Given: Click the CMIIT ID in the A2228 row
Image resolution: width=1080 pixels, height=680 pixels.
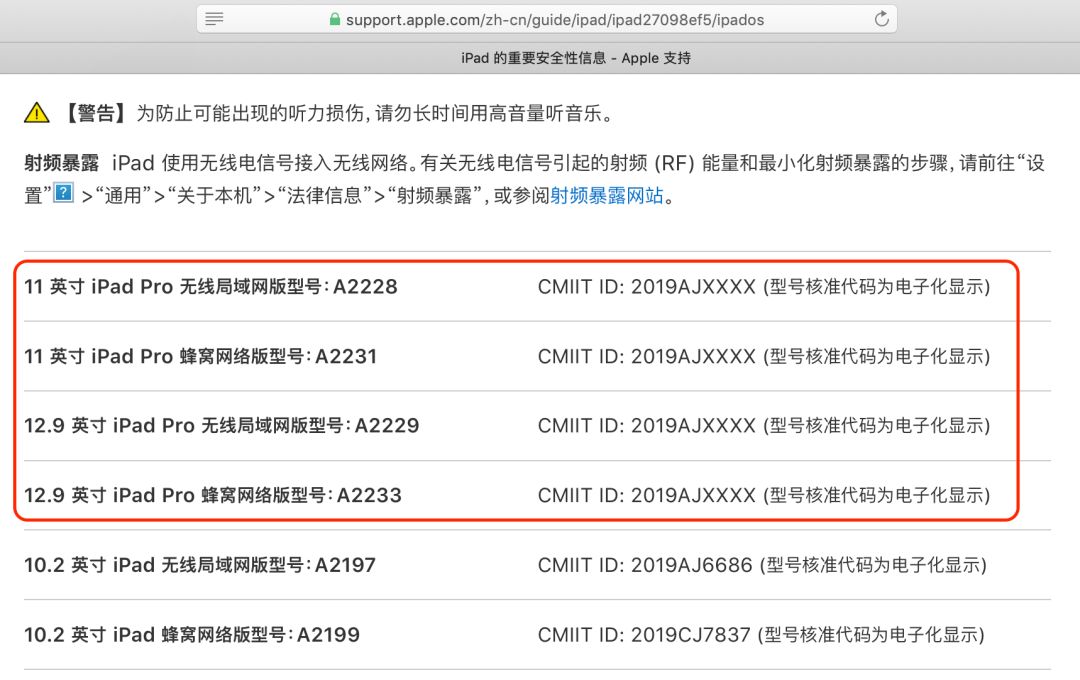Looking at the screenshot, I should [x=764, y=287].
